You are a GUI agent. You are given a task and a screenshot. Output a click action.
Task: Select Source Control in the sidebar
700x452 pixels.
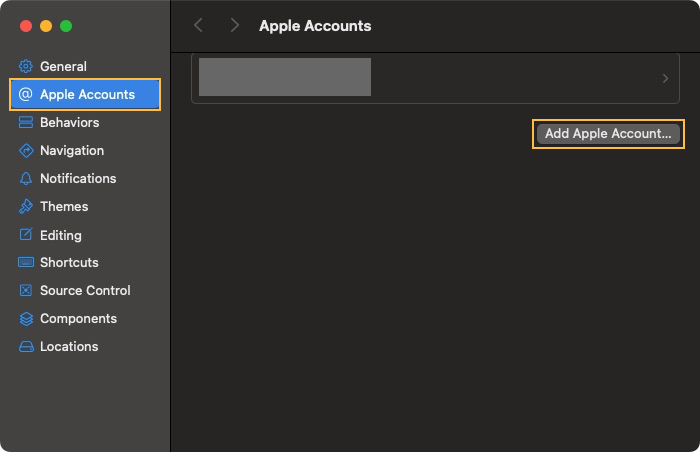pyautogui.click(x=85, y=290)
